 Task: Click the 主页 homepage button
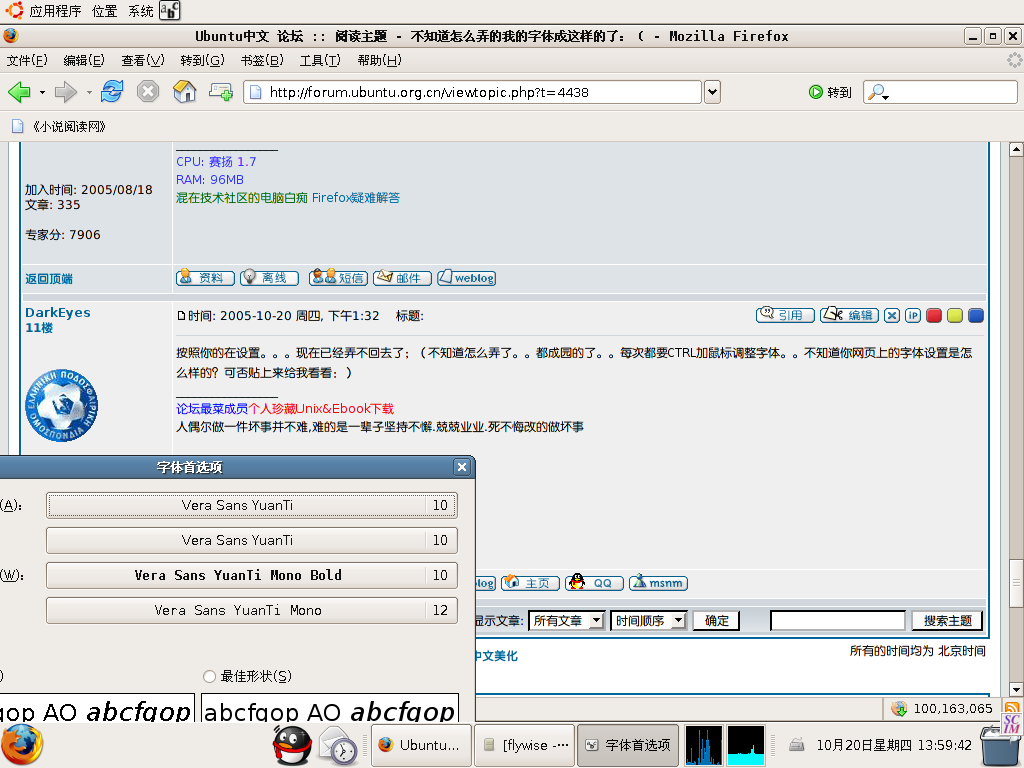tap(530, 583)
